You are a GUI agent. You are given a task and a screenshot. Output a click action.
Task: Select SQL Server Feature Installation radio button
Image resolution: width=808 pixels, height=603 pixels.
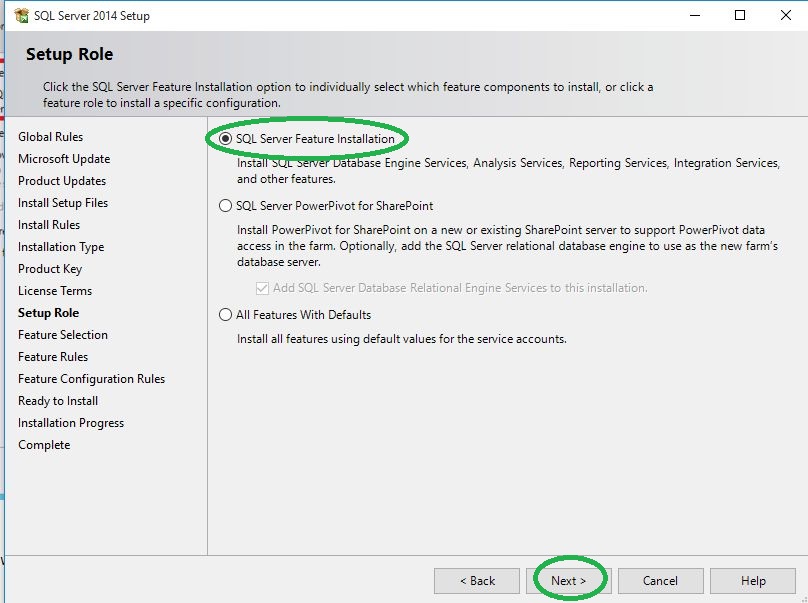(x=225, y=139)
